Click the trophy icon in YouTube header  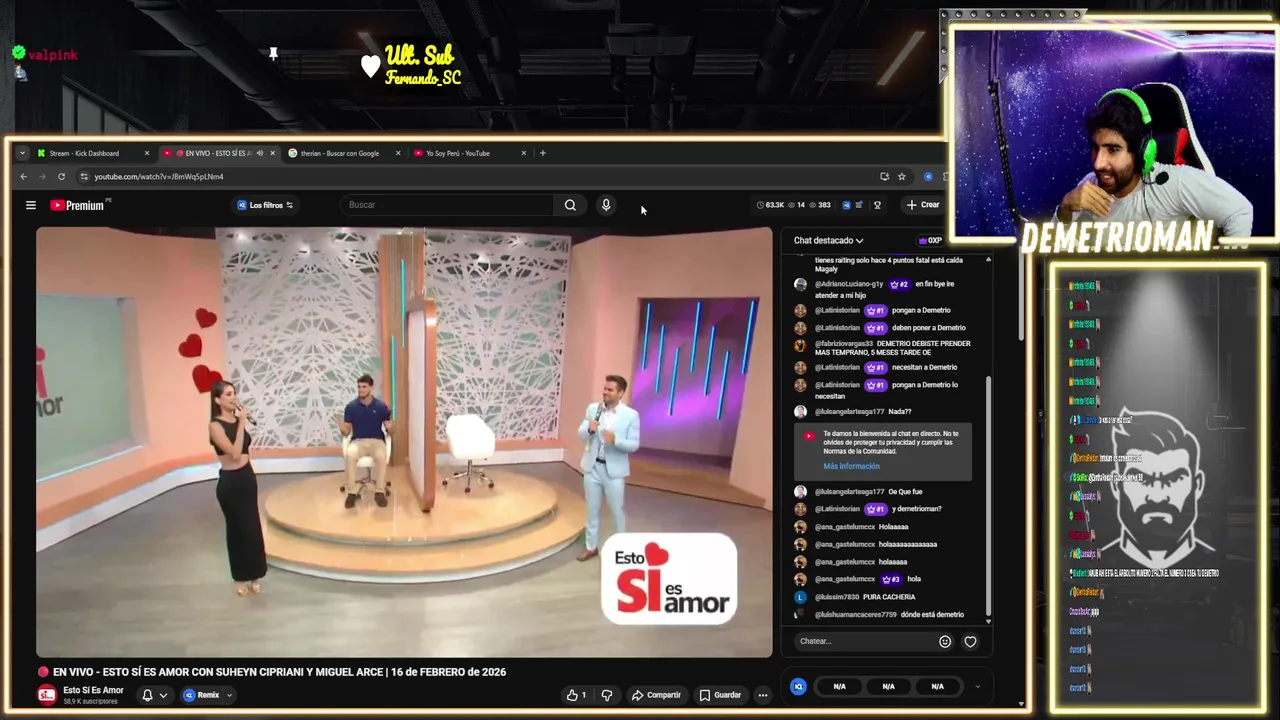[877, 205]
